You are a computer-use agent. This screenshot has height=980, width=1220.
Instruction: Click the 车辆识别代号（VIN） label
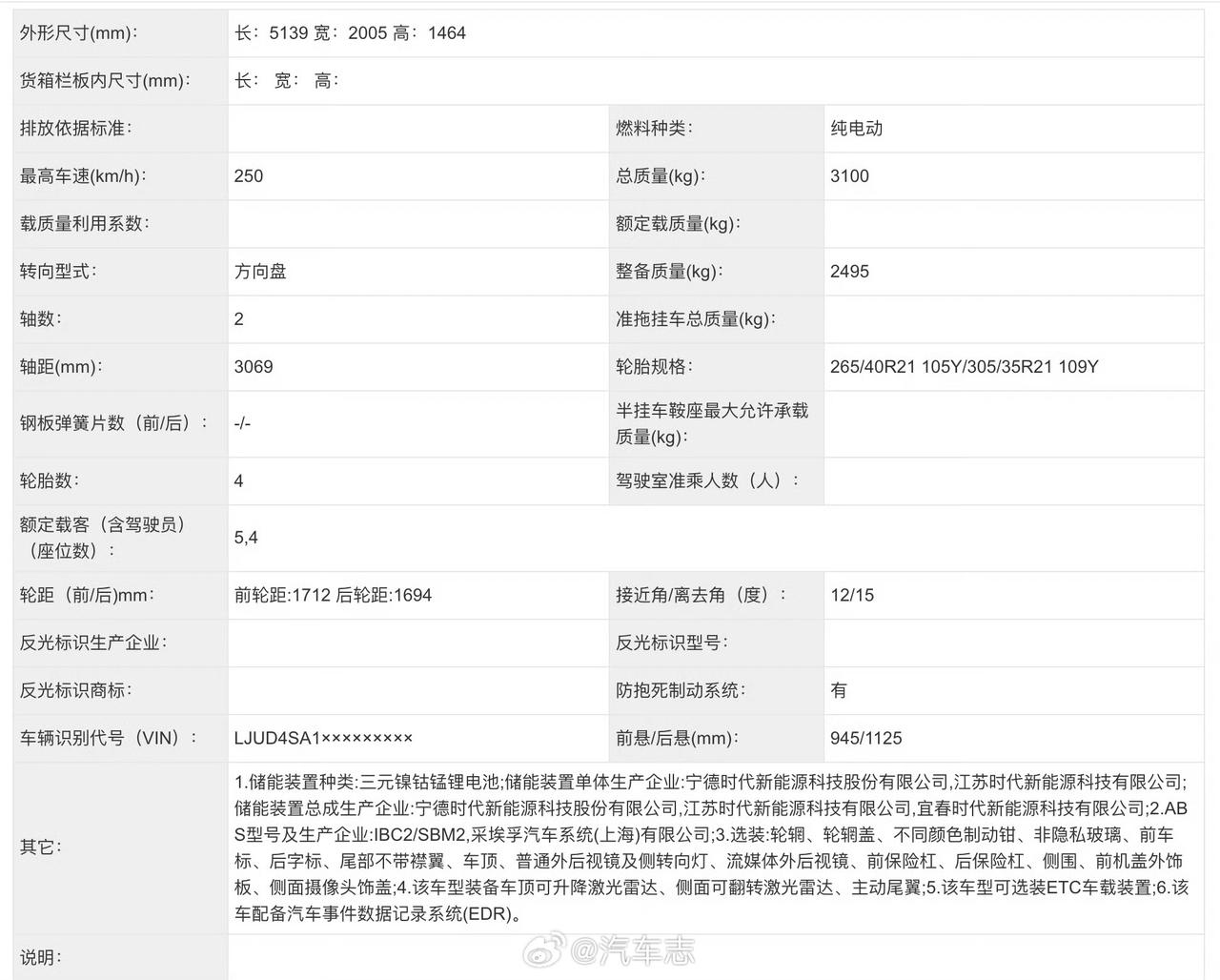tap(109, 738)
